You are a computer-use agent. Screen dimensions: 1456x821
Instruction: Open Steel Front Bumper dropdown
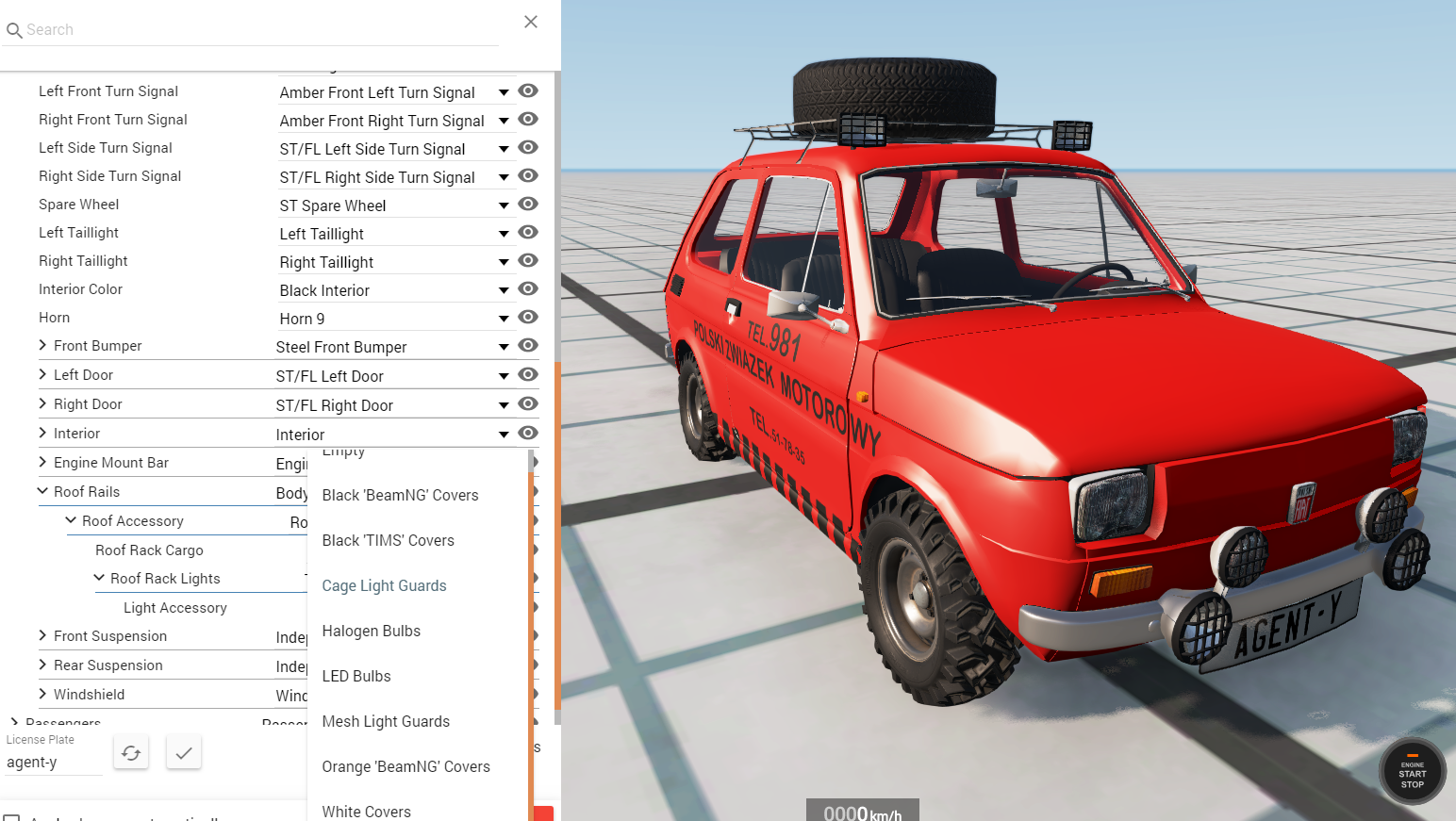393,347
